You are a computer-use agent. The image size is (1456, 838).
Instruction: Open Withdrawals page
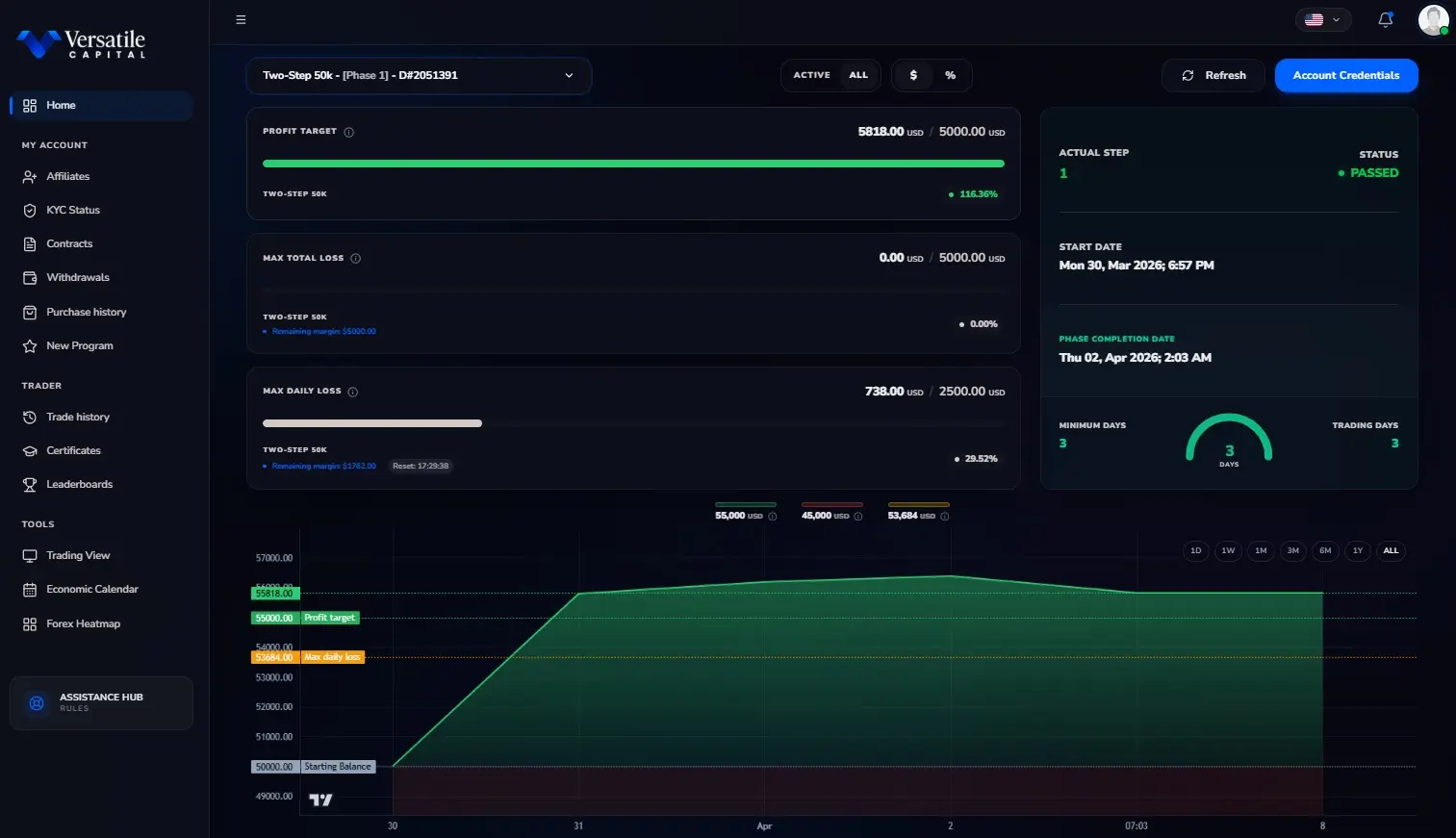click(77, 278)
